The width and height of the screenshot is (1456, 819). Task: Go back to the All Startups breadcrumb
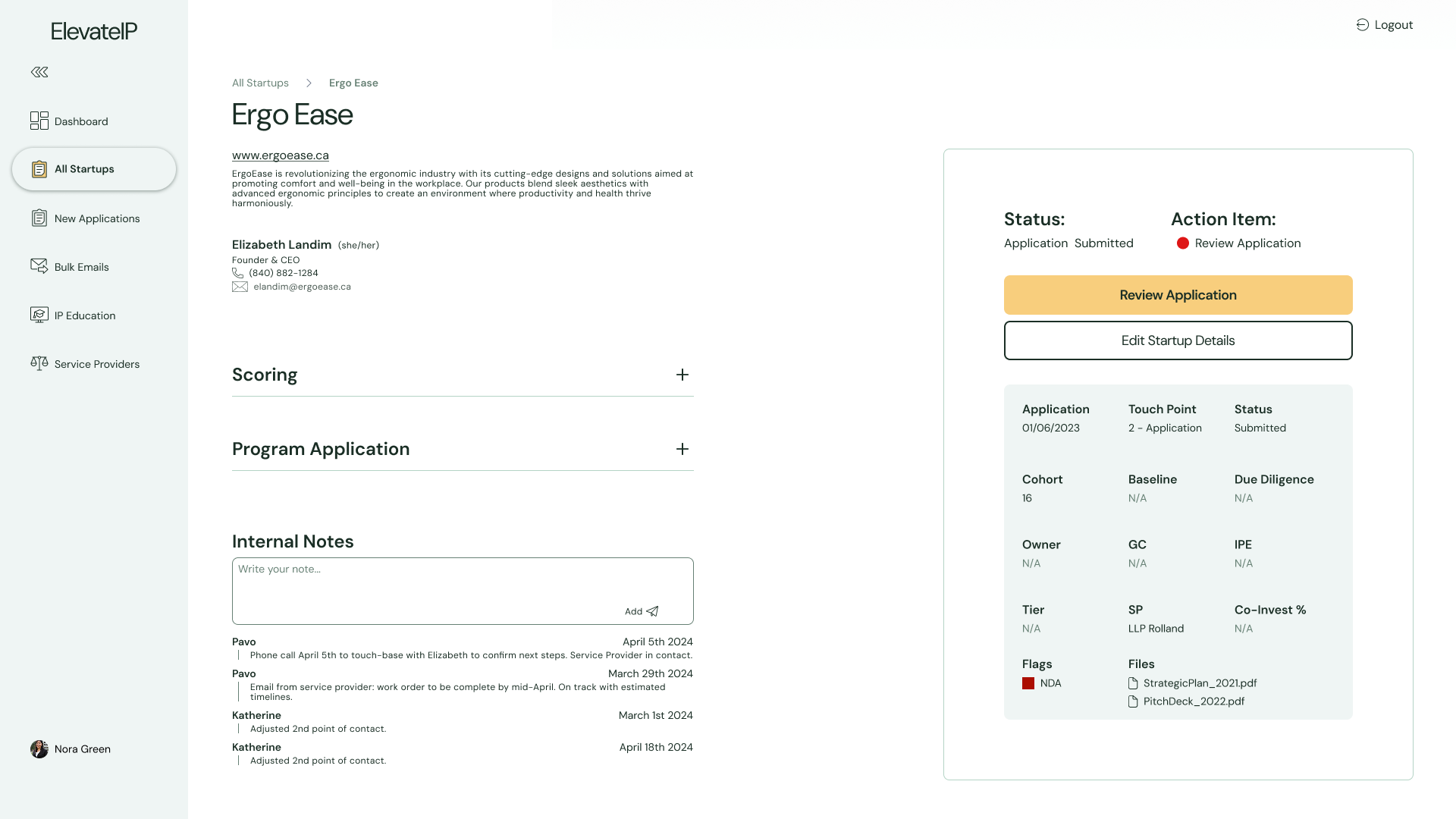(260, 83)
